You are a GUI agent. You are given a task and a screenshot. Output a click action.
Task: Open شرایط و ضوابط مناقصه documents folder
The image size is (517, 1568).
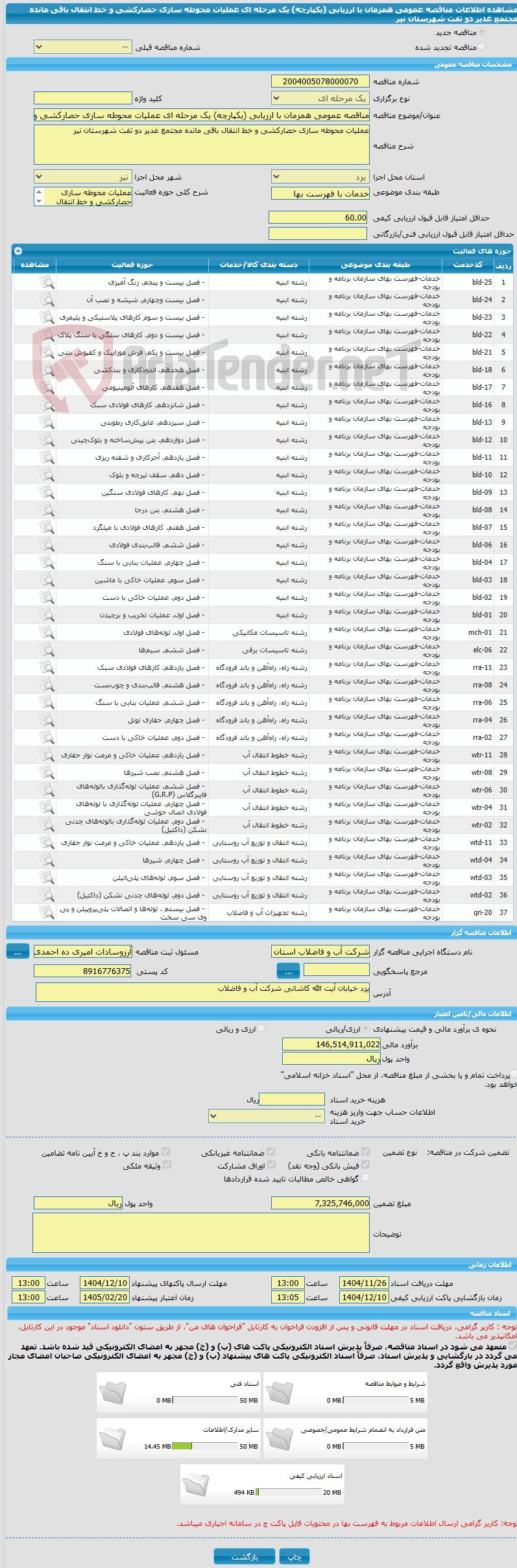point(280,1392)
